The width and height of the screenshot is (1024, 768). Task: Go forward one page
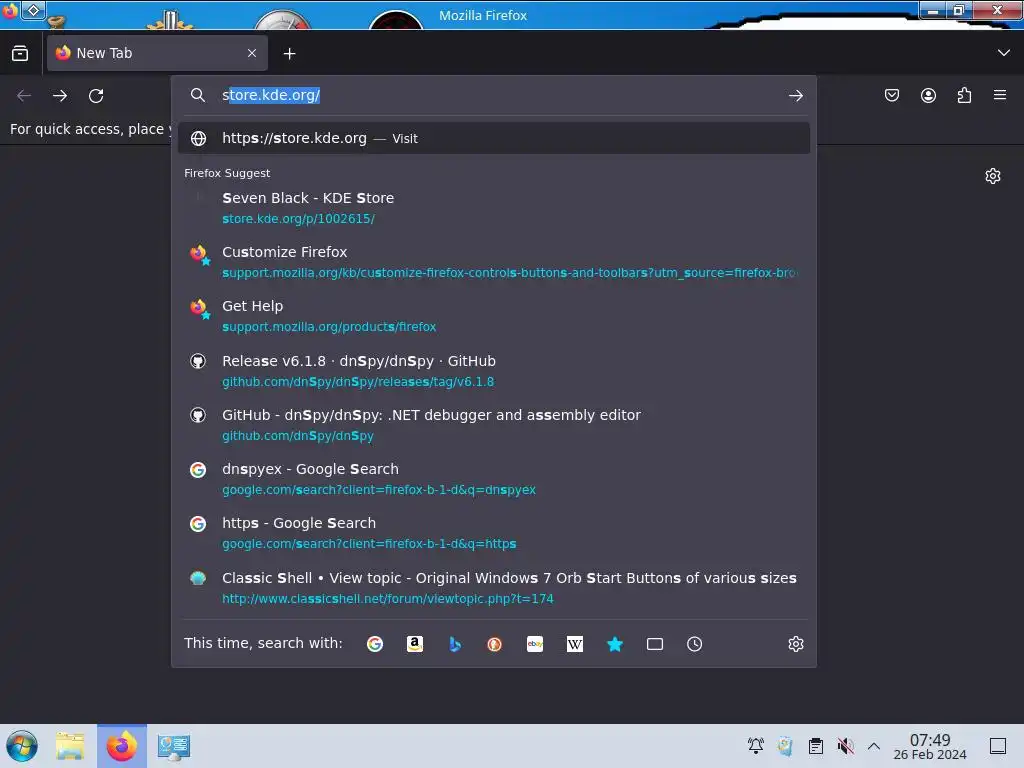59,95
